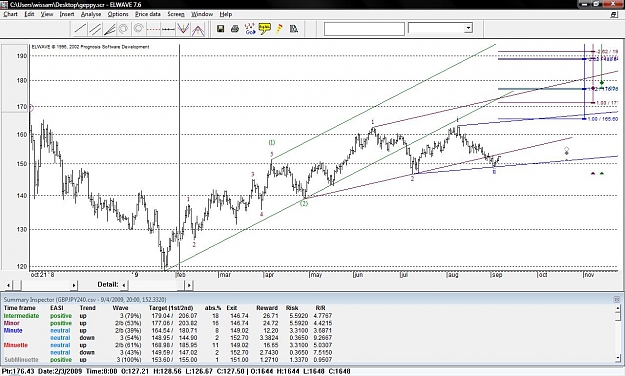
Task: Close the Summary Inspector panel
Action: point(617,299)
